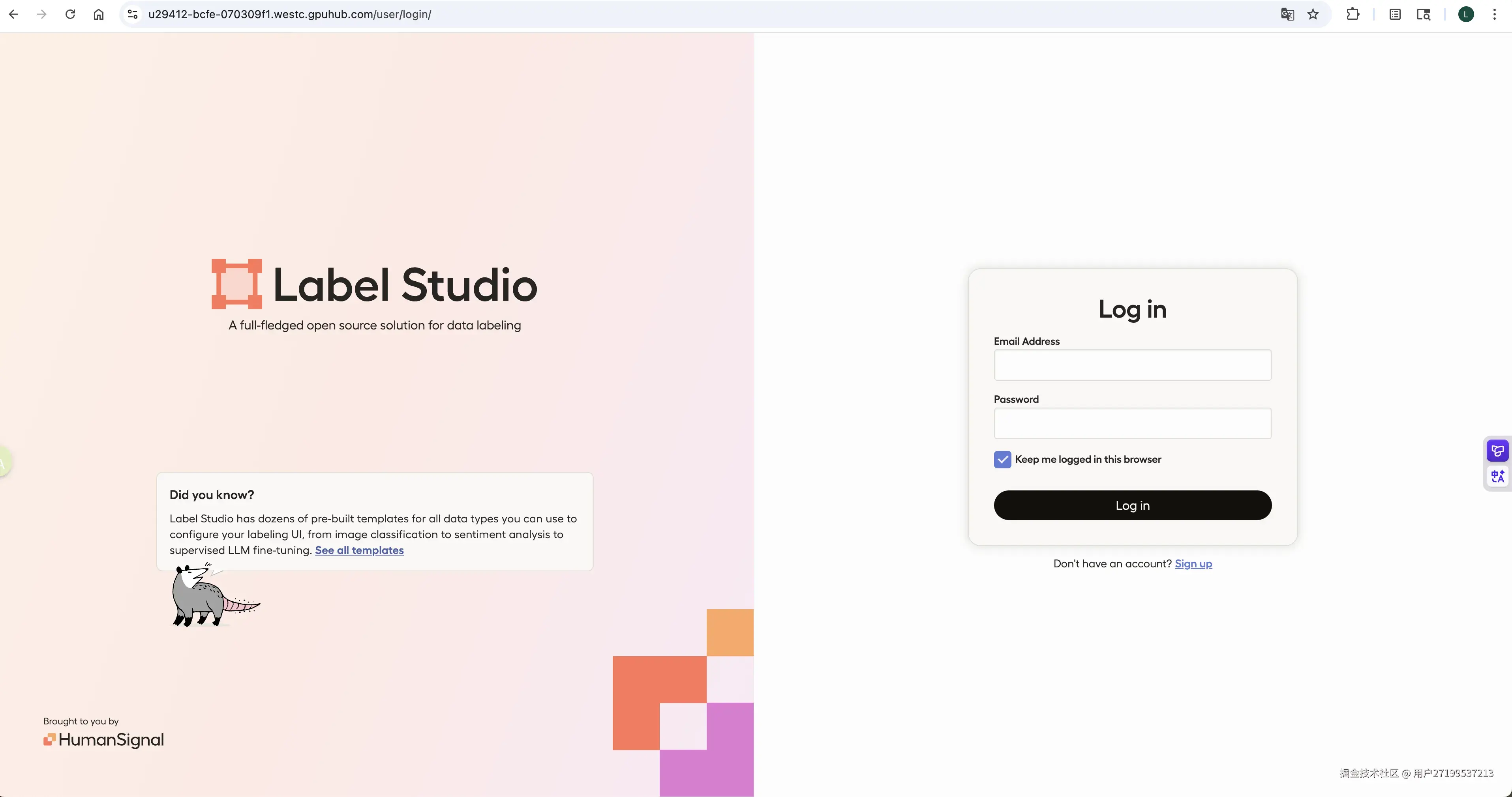Click the browser forward arrow

(x=42, y=14)
